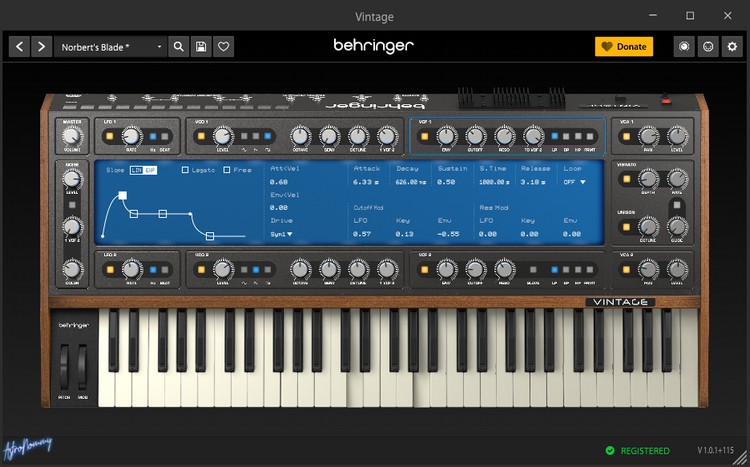The height and width of the screenshot is (467, 750).
Task: Toggle the gray Noise section button
Action: tap(72, 205)
